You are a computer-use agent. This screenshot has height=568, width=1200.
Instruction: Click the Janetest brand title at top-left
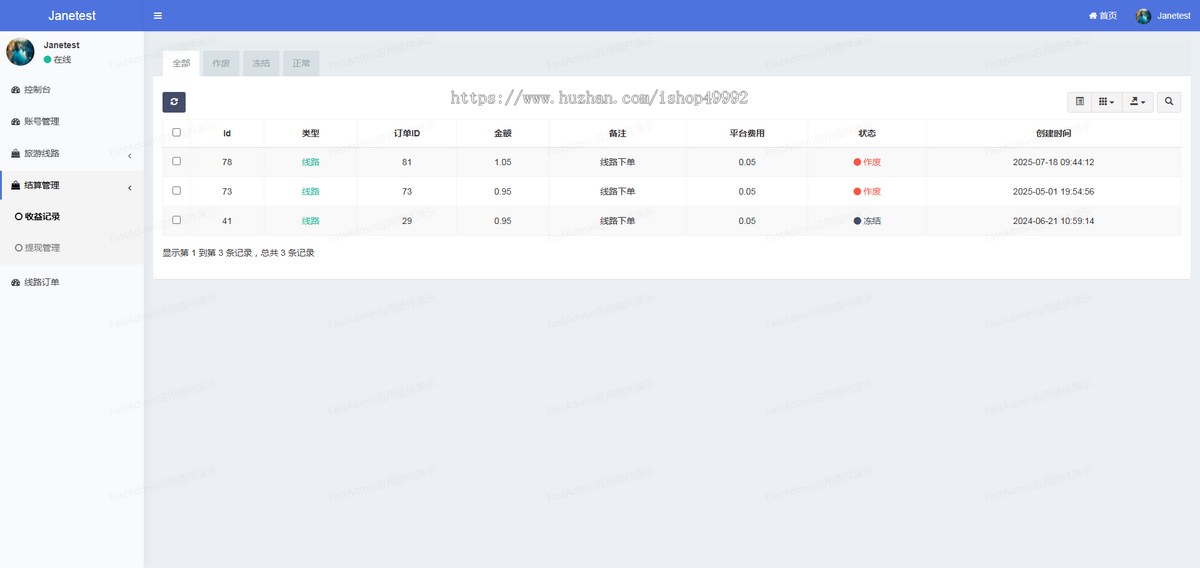tap(71, 16)
